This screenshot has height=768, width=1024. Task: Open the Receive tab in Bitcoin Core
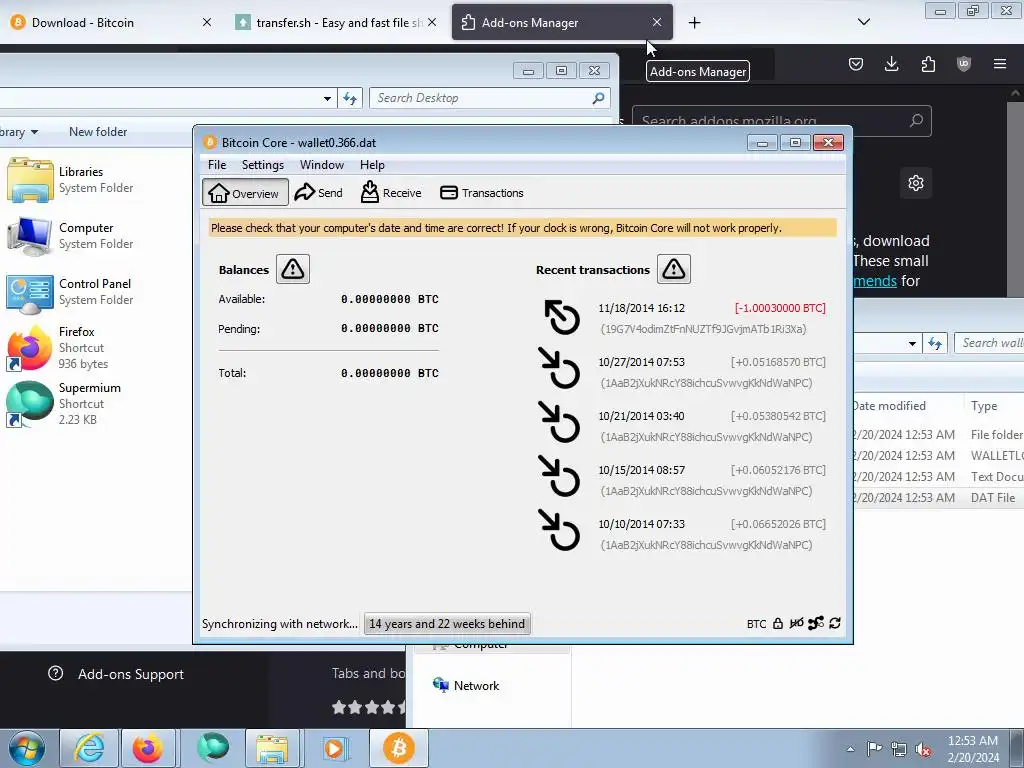point(391,193)
